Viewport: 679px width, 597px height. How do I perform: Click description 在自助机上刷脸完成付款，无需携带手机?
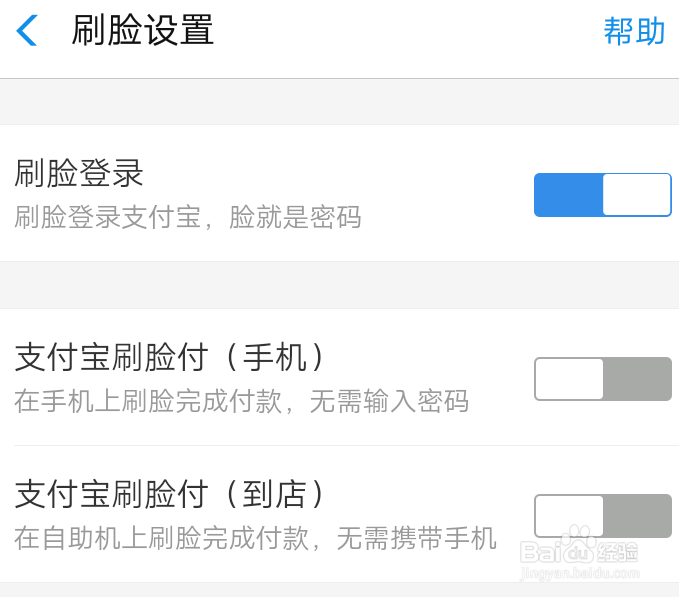[255, 538]
